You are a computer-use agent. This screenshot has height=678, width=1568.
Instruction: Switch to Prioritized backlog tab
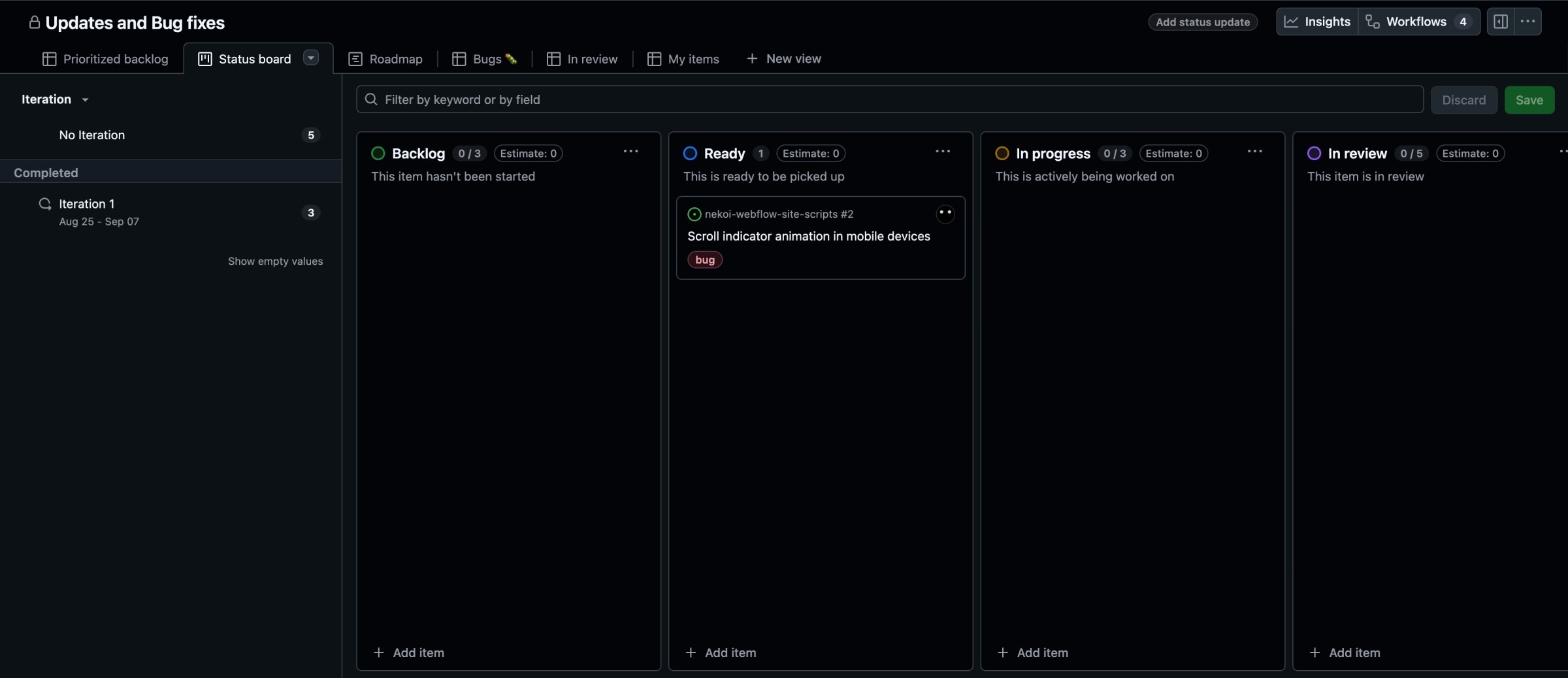tap(105, 59)
